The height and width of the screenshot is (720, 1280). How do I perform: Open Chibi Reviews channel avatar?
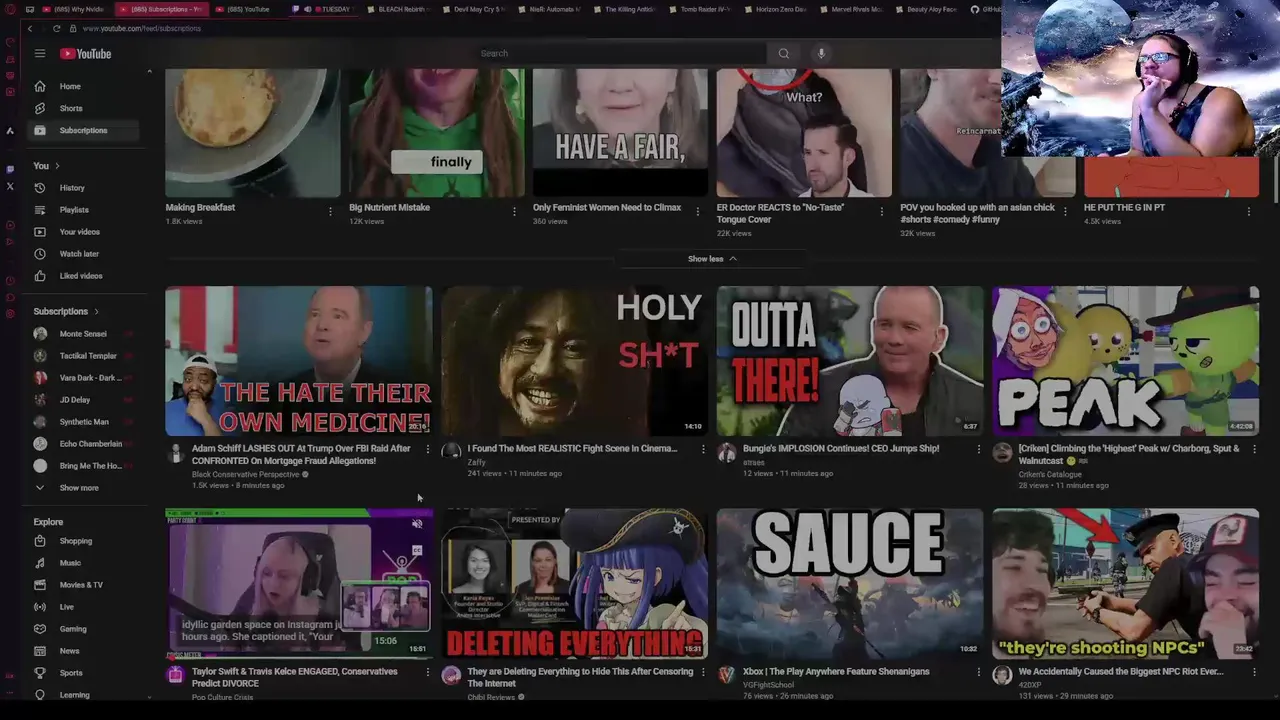(x=451, y=675)
